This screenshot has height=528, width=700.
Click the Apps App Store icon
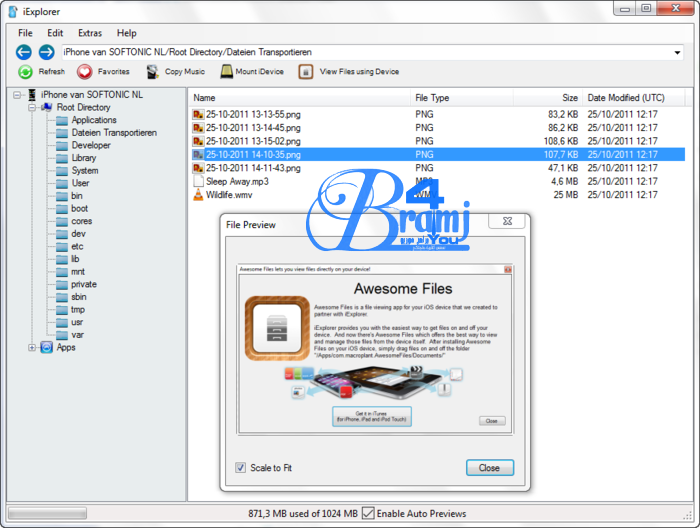[46, 347]
